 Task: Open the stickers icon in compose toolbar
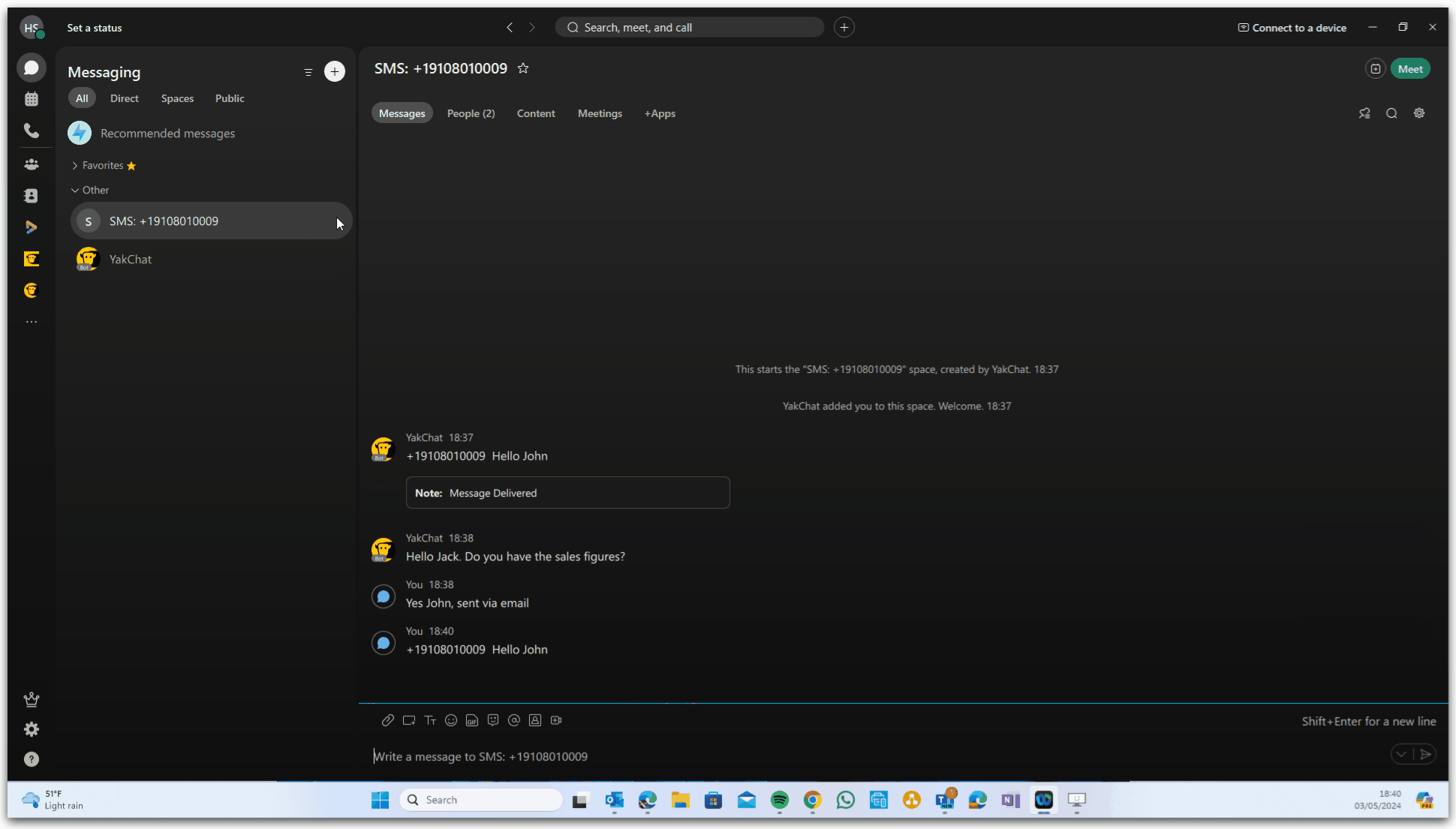[493, 720]
